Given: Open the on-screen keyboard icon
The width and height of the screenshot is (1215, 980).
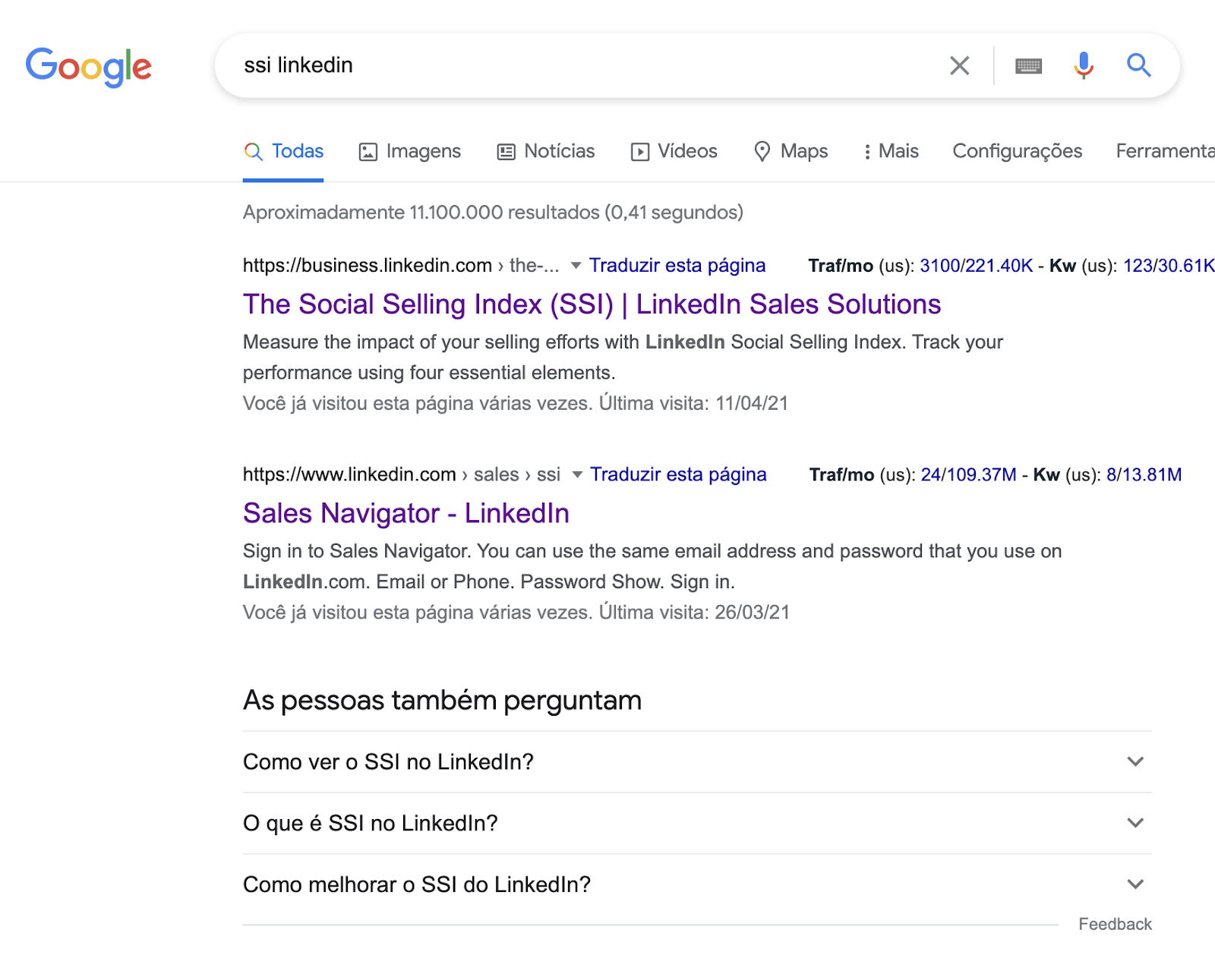Looking at the screenshot, I should pos(1028,66).
